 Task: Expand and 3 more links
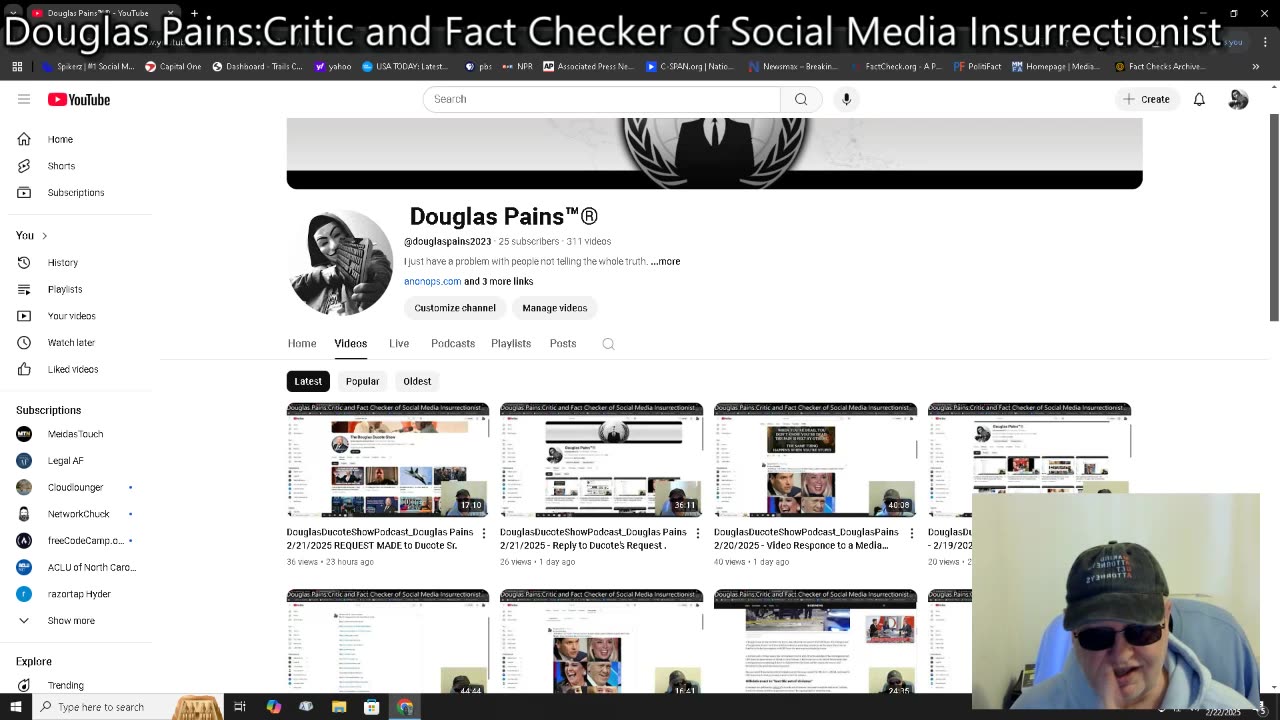pos(498,281)
